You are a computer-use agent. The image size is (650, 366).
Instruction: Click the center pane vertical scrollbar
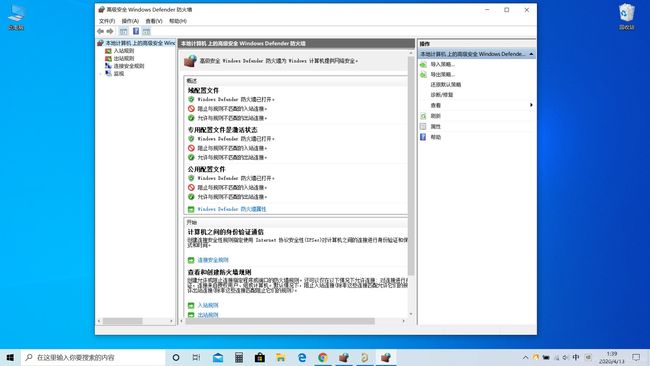pyautogui.click(x=411, y=166)
